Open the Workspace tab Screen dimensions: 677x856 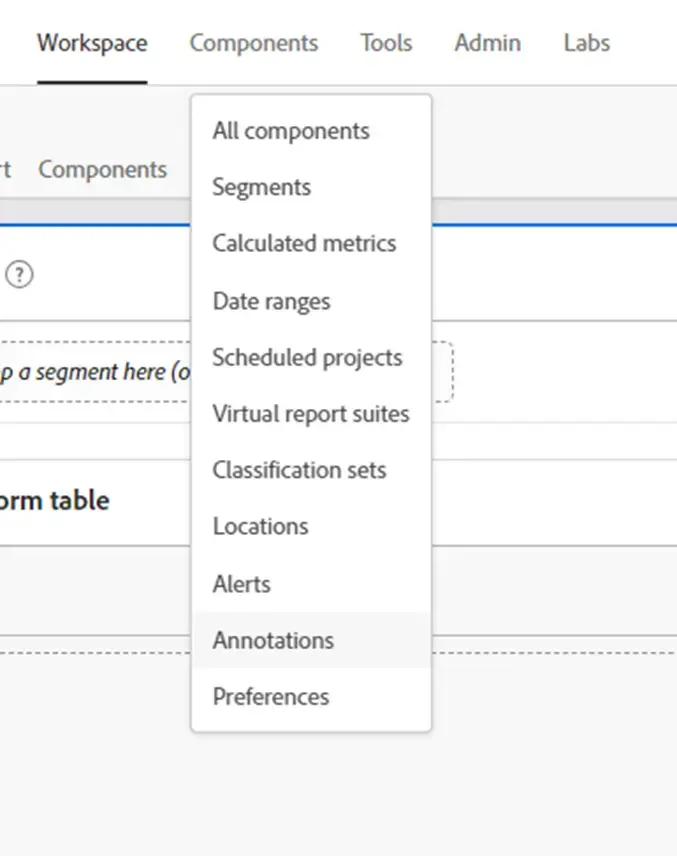pyautogui.click(x=92, y=43)
